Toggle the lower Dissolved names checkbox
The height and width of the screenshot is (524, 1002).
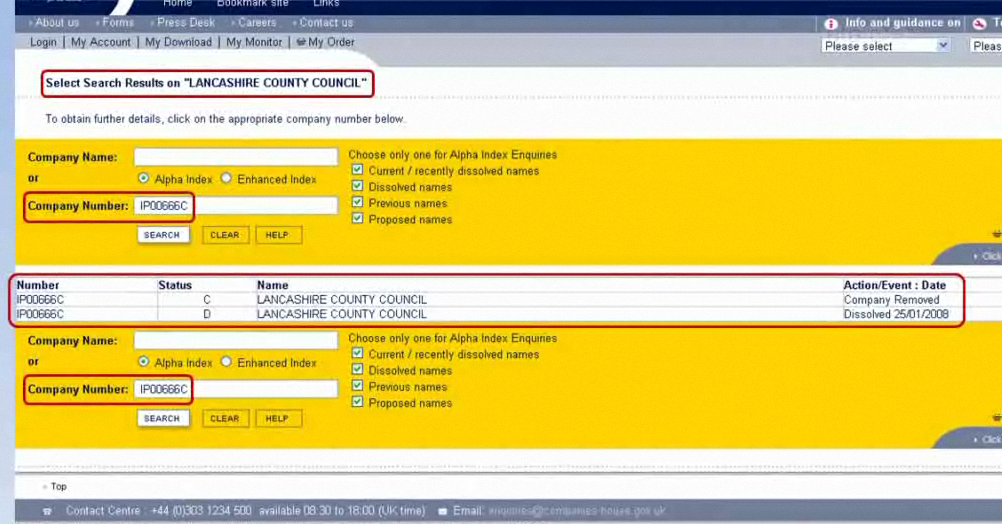click(x=357, y=369)
